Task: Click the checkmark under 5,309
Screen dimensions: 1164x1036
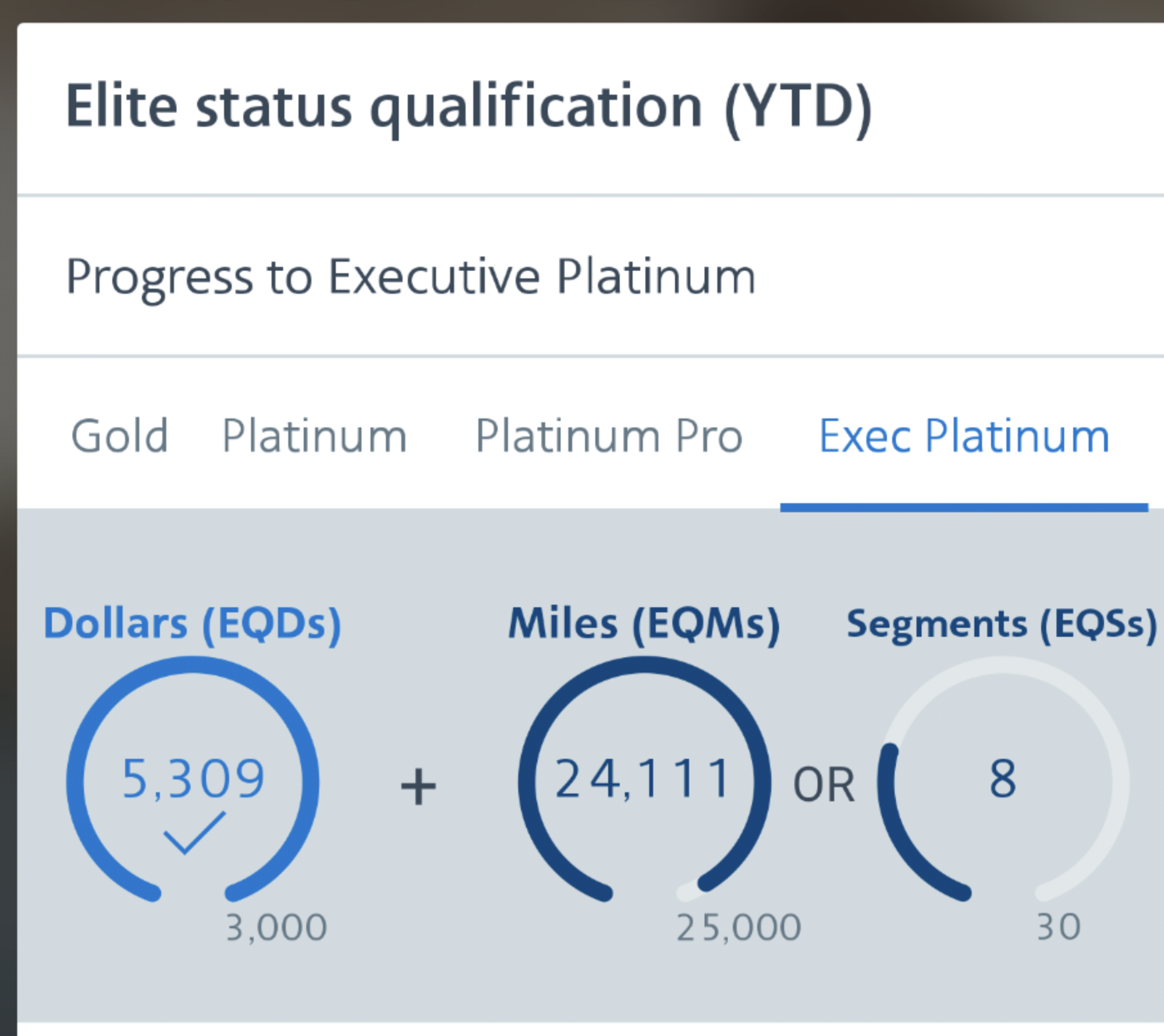Action: 194,833
